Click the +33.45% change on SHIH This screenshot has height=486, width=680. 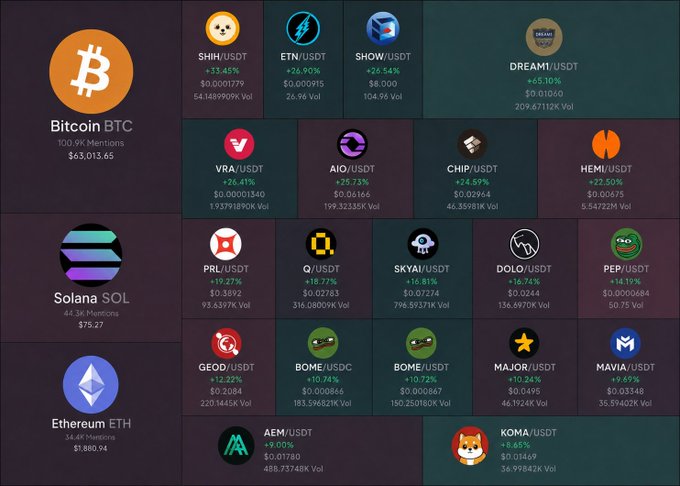tap(222, 71)
